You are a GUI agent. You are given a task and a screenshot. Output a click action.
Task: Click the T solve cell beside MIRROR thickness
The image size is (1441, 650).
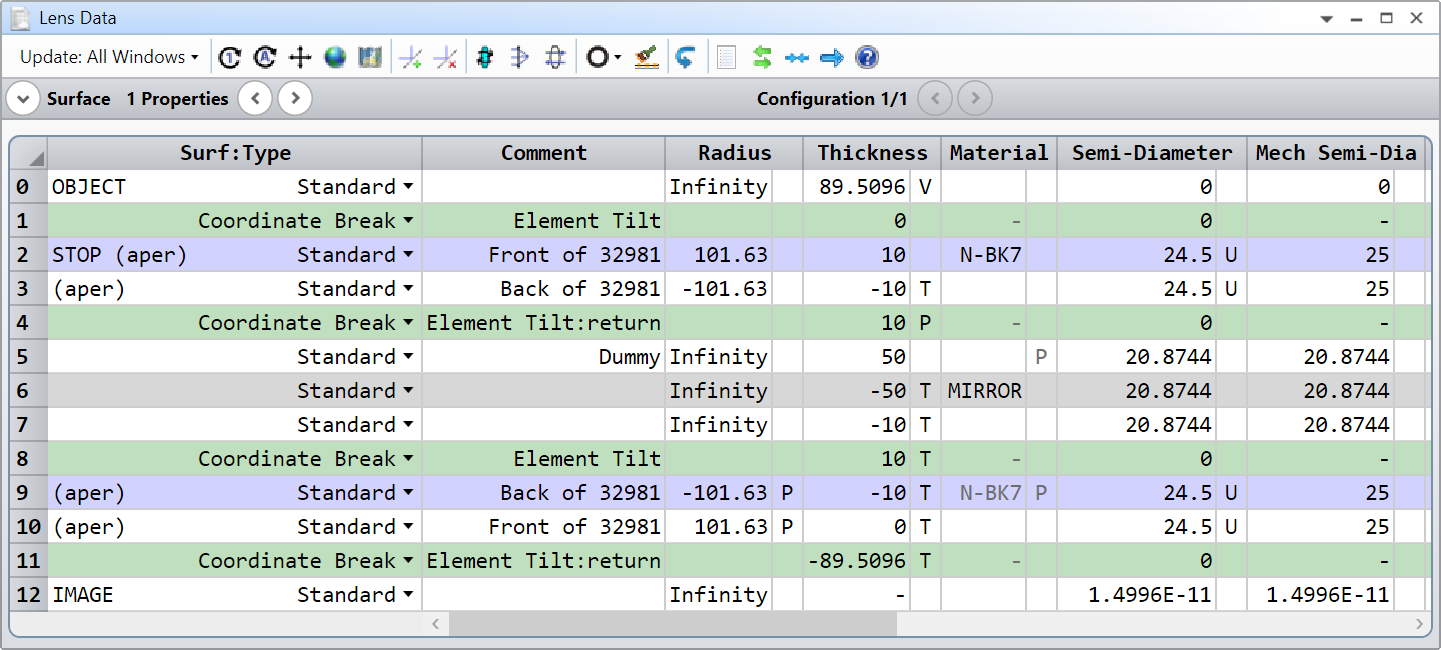pyautogui.click(x=925, y=391)
